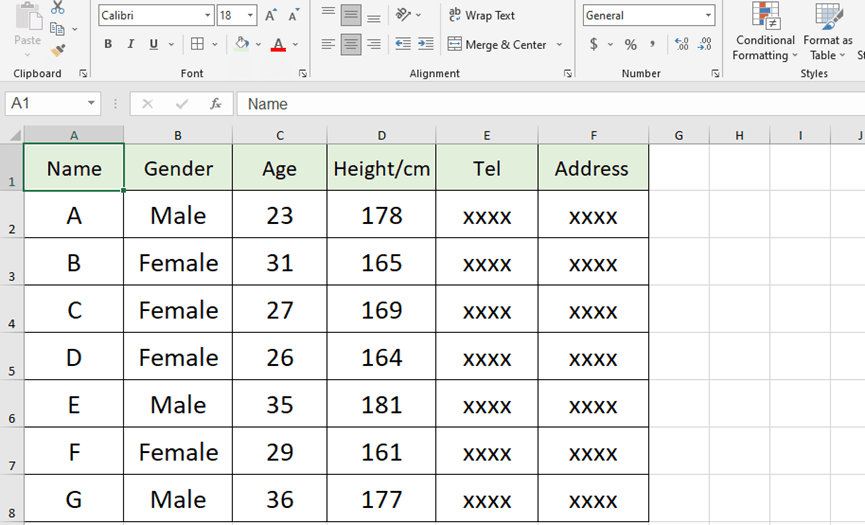Open the font size 18 dropdown
Viewport: 865px width, 525px height.
pos(250,15)
